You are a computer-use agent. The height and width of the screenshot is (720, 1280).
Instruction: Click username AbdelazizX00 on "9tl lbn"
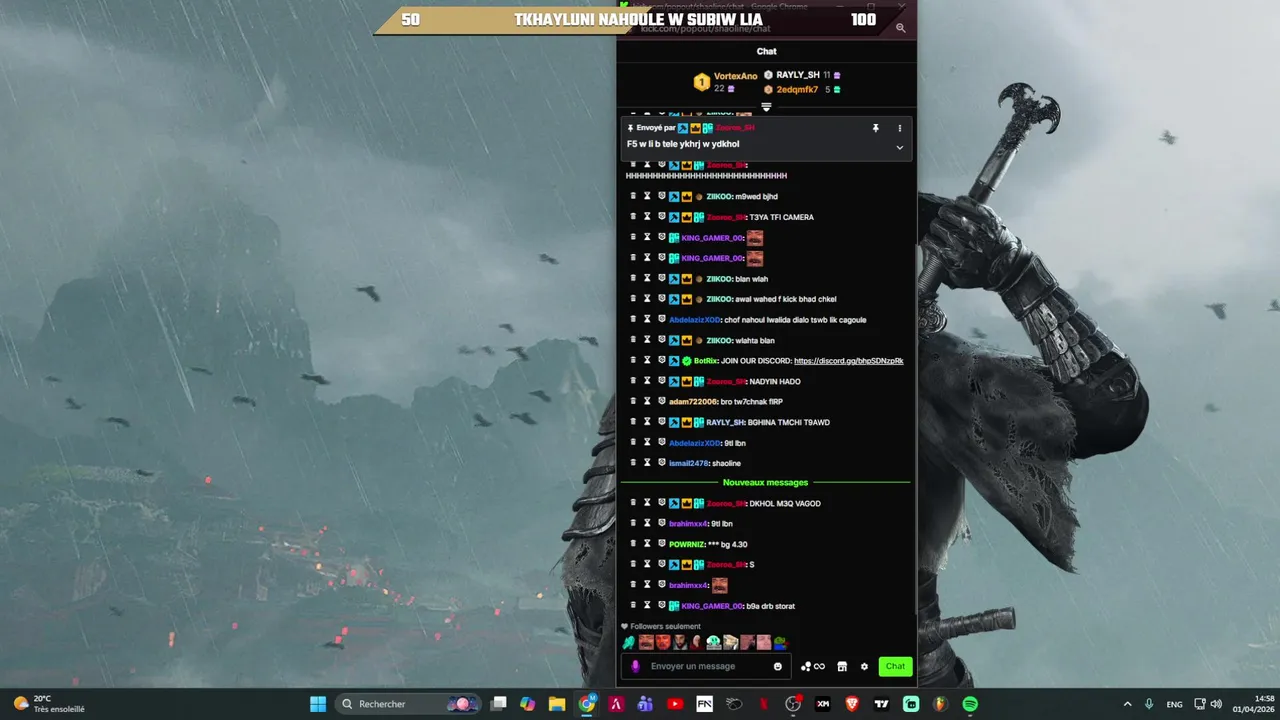[x=695, y=443]
